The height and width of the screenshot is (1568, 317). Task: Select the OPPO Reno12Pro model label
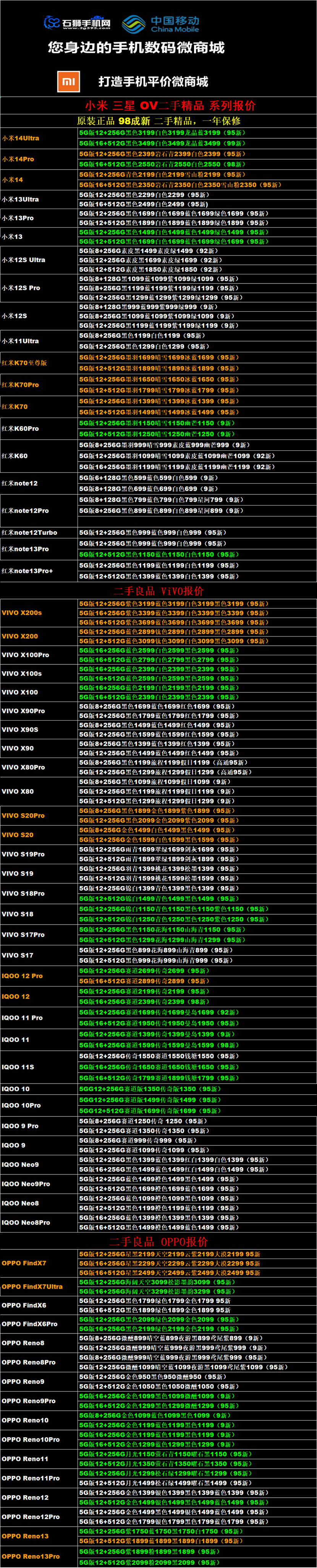pos(31,1517)
